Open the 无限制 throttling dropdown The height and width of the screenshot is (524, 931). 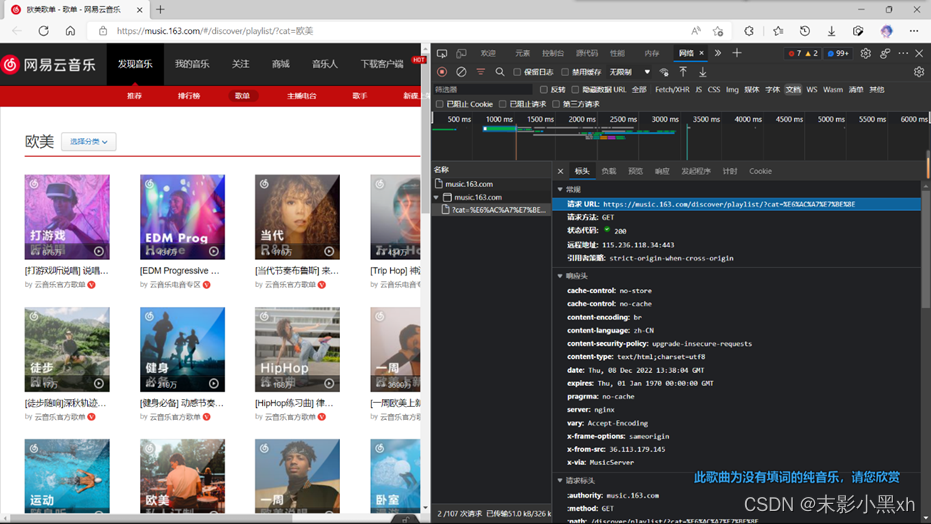click(x=629, y=72)
